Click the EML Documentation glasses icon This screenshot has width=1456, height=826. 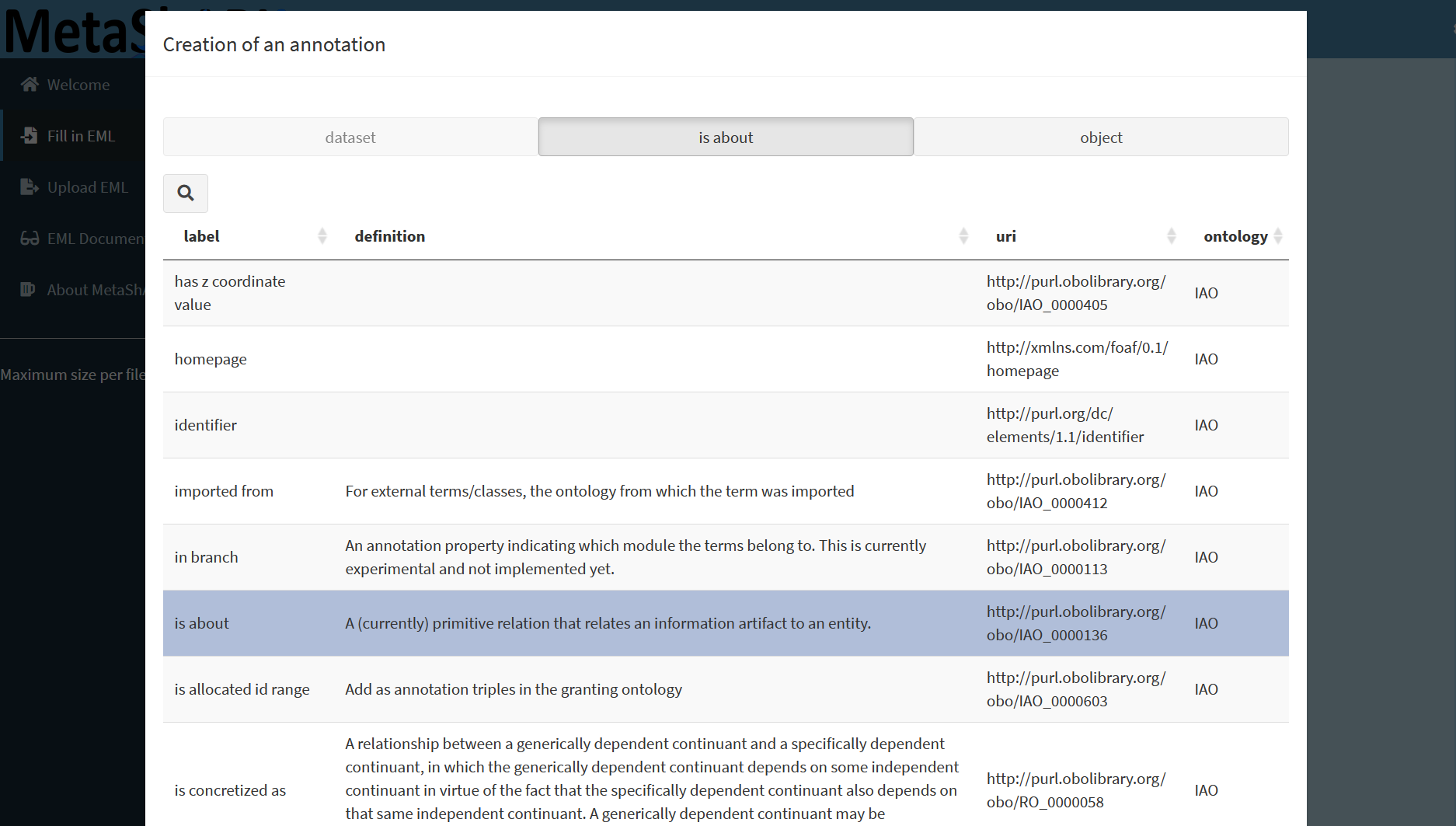[x=30, y=238]
